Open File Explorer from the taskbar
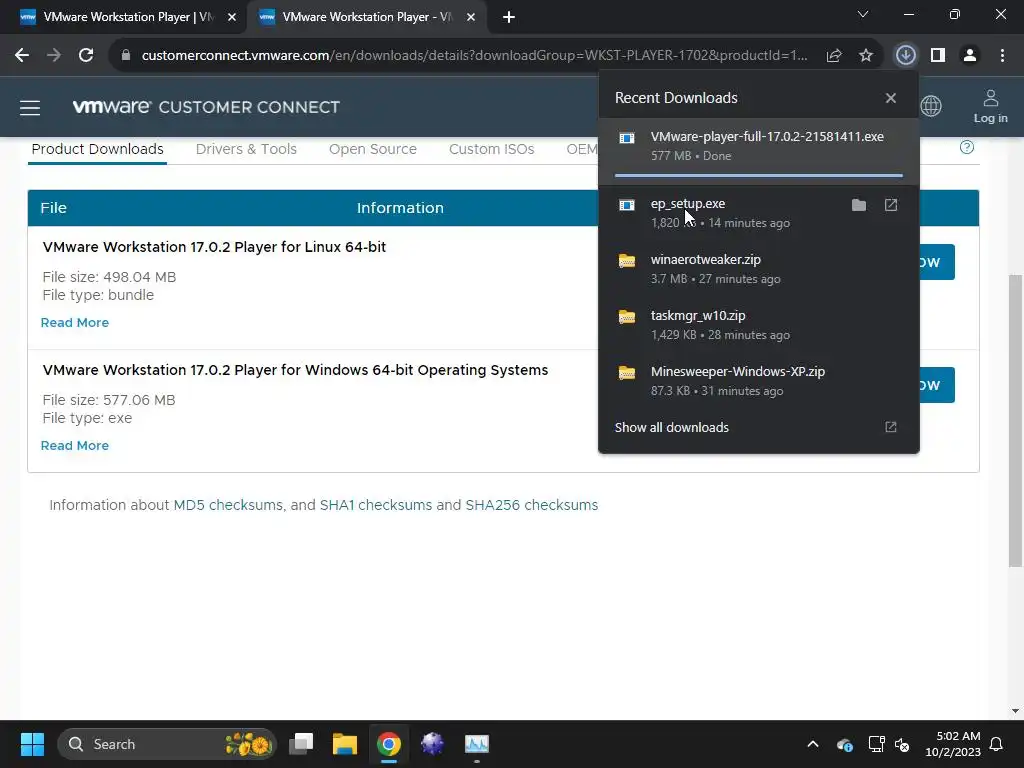Screen dimensions: 1024x768 (345, 744)
